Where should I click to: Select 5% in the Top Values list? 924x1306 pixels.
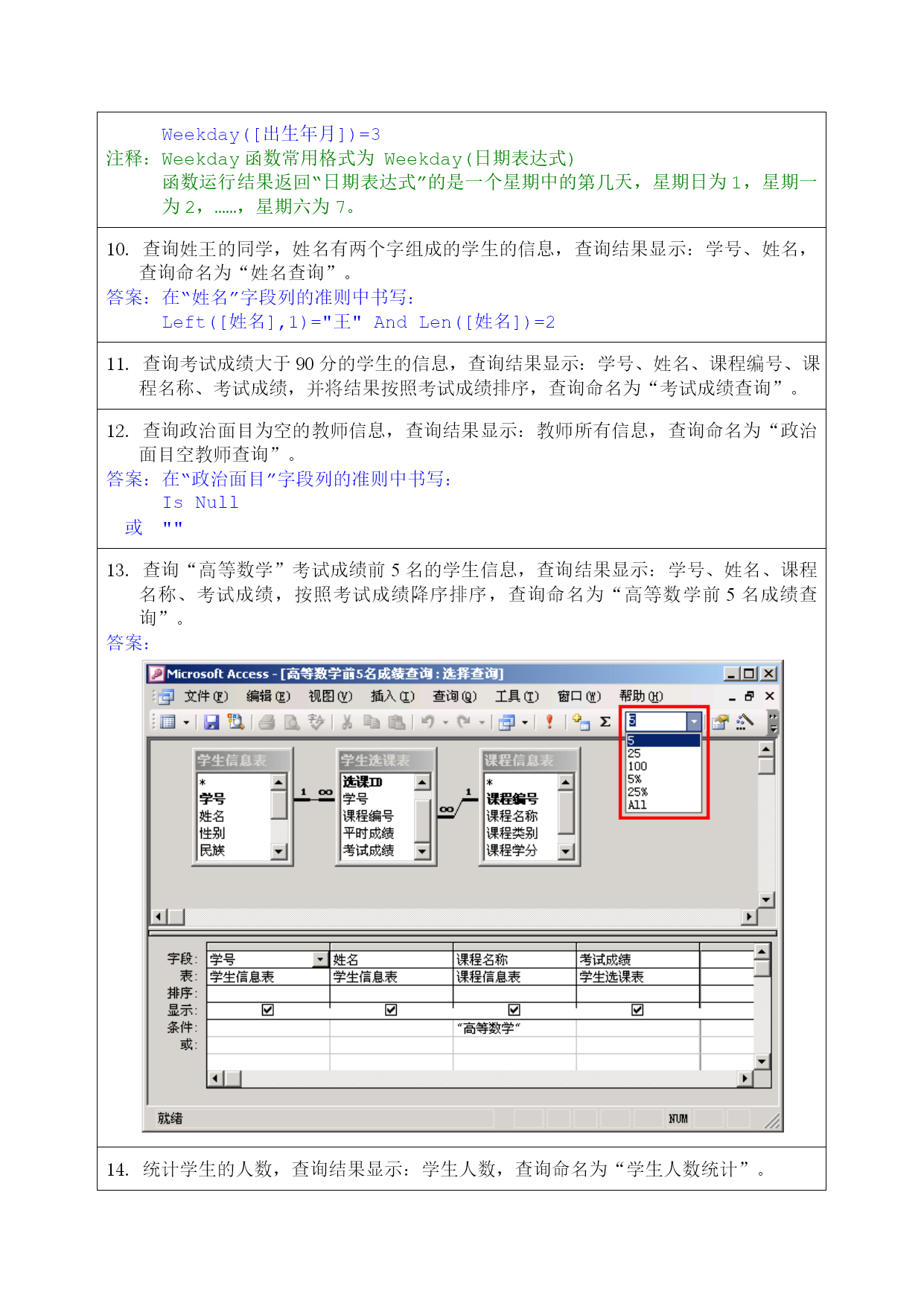(x=663, y=779)
